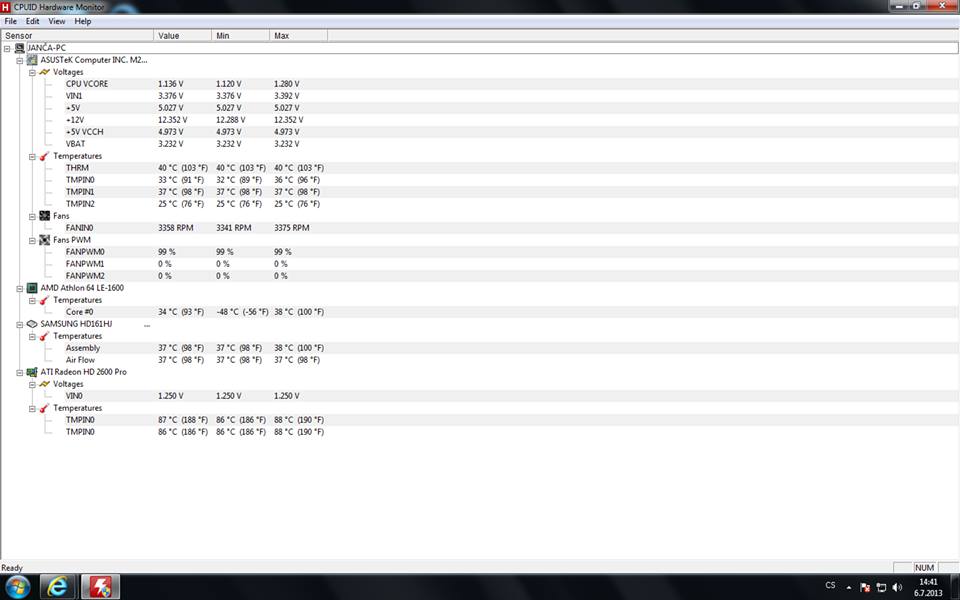Image resolution: width=960 pixels, height=600 pixels.
Task: Click the Fans PWM group icon
Action: [x=44, y=240]
